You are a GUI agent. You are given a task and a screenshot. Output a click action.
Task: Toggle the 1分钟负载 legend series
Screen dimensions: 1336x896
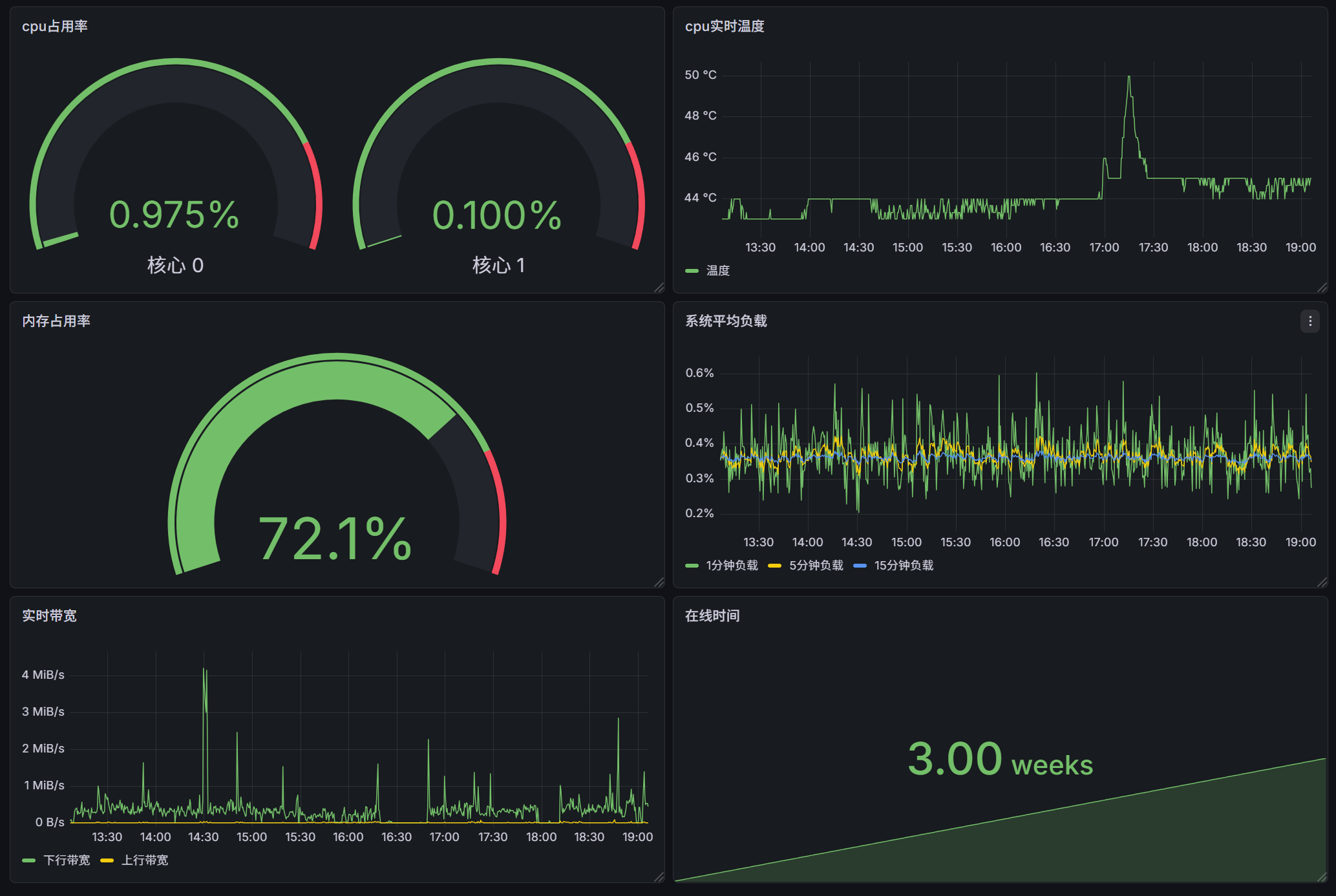coord(731,566)
